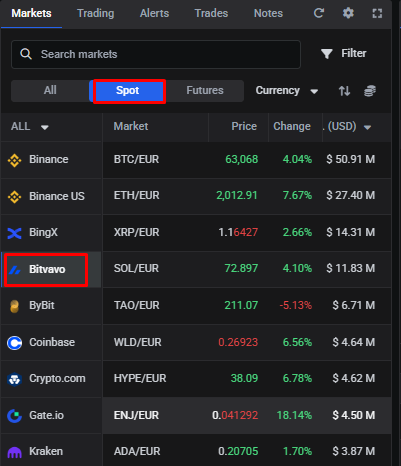This screenshot has height=466, width=401.
Task: Select Binance US exchange name
Action: [57, 196]
